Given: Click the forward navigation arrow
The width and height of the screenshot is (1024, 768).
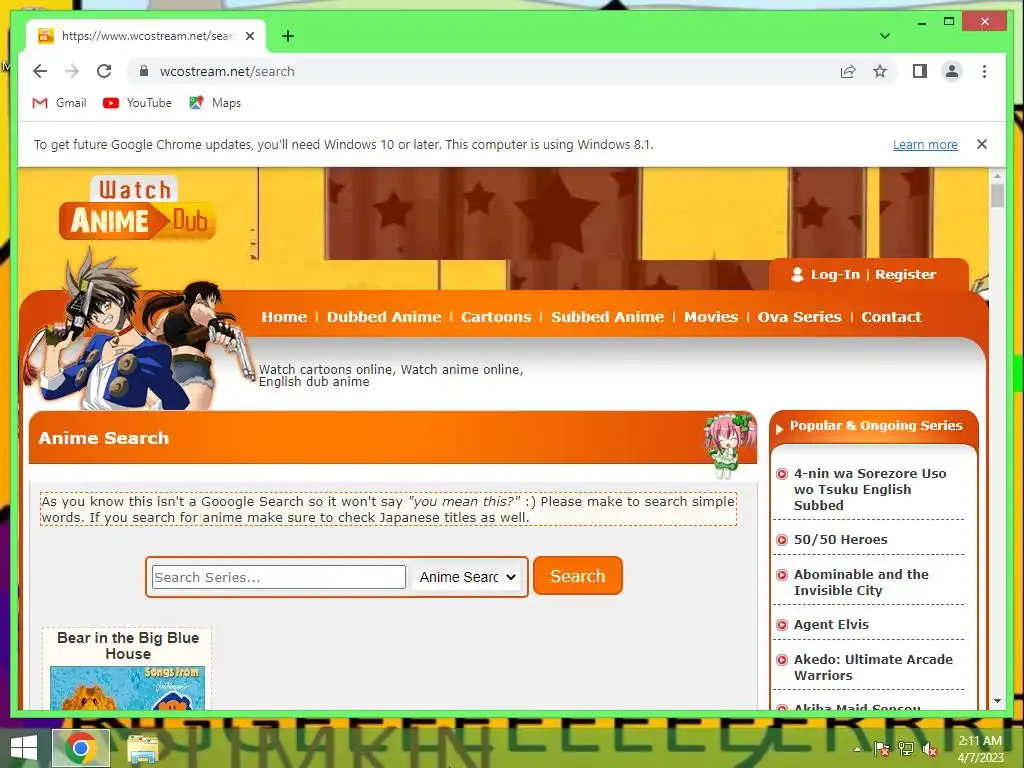Looking at the screenshot, I should click(x=72, y=71).
